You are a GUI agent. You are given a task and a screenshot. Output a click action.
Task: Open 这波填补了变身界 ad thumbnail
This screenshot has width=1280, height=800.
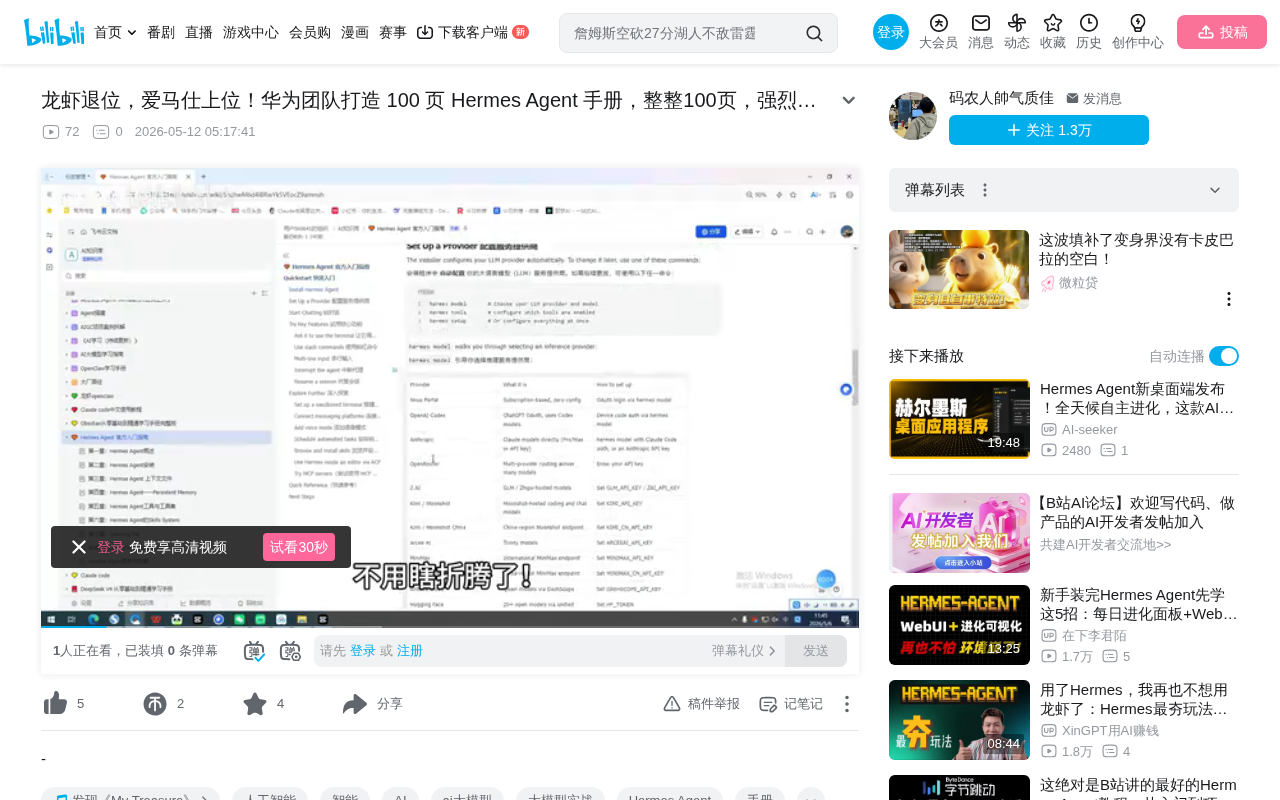tap(959, 269)
